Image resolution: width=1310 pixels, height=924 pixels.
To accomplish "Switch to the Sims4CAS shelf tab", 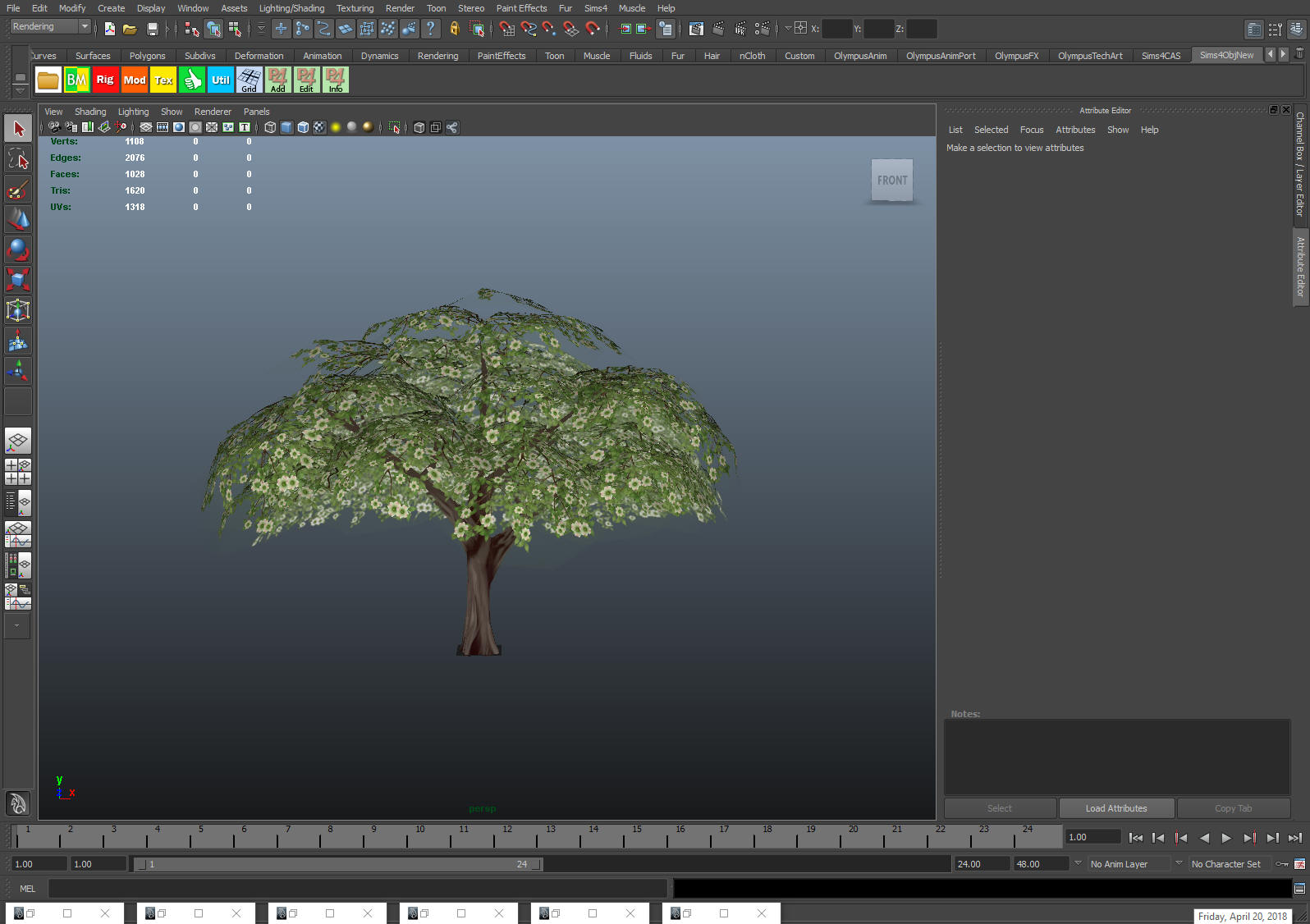I will (x=1161, y=56).
